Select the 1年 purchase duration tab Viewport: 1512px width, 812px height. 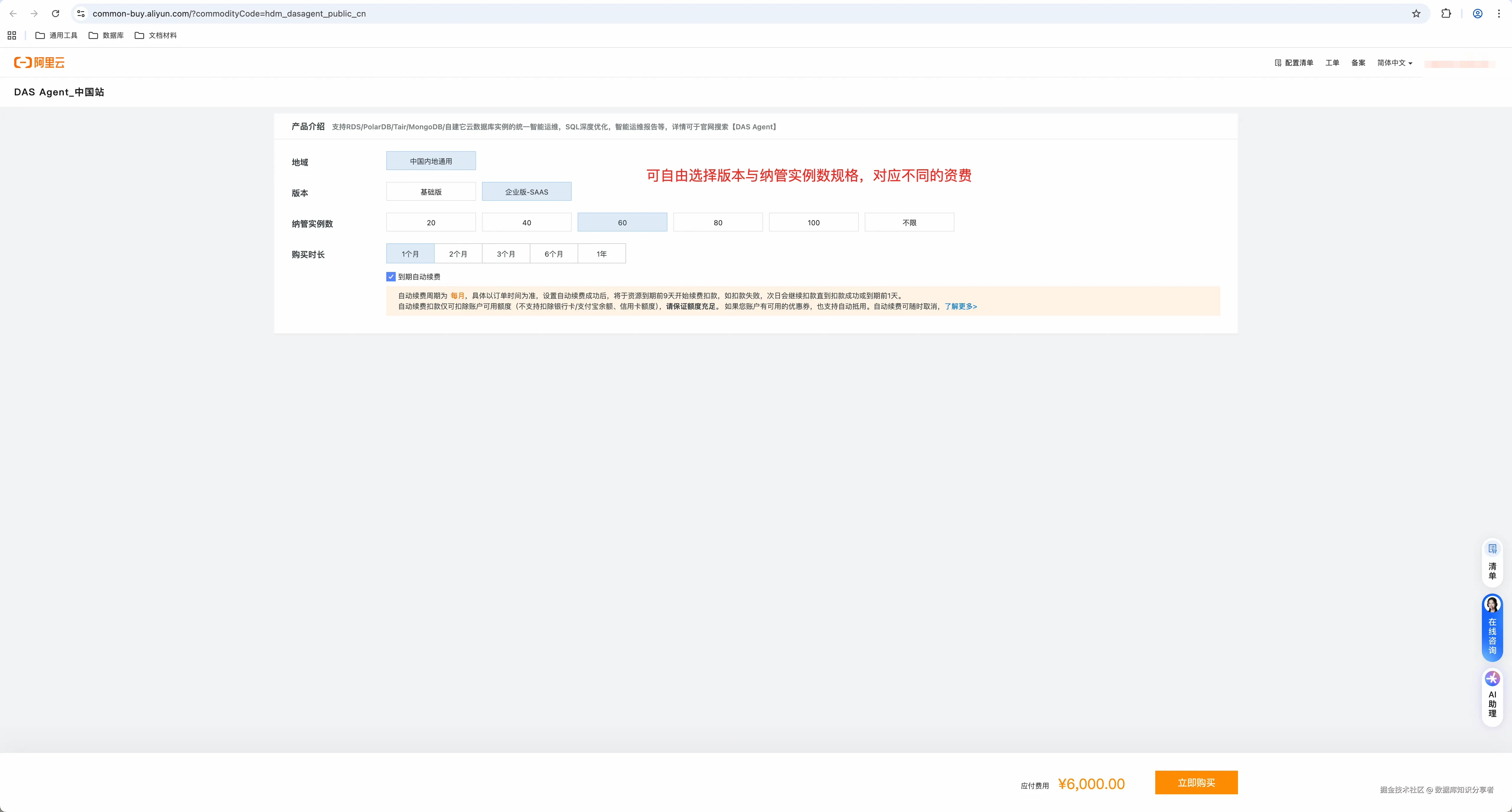tap(601, 253)
